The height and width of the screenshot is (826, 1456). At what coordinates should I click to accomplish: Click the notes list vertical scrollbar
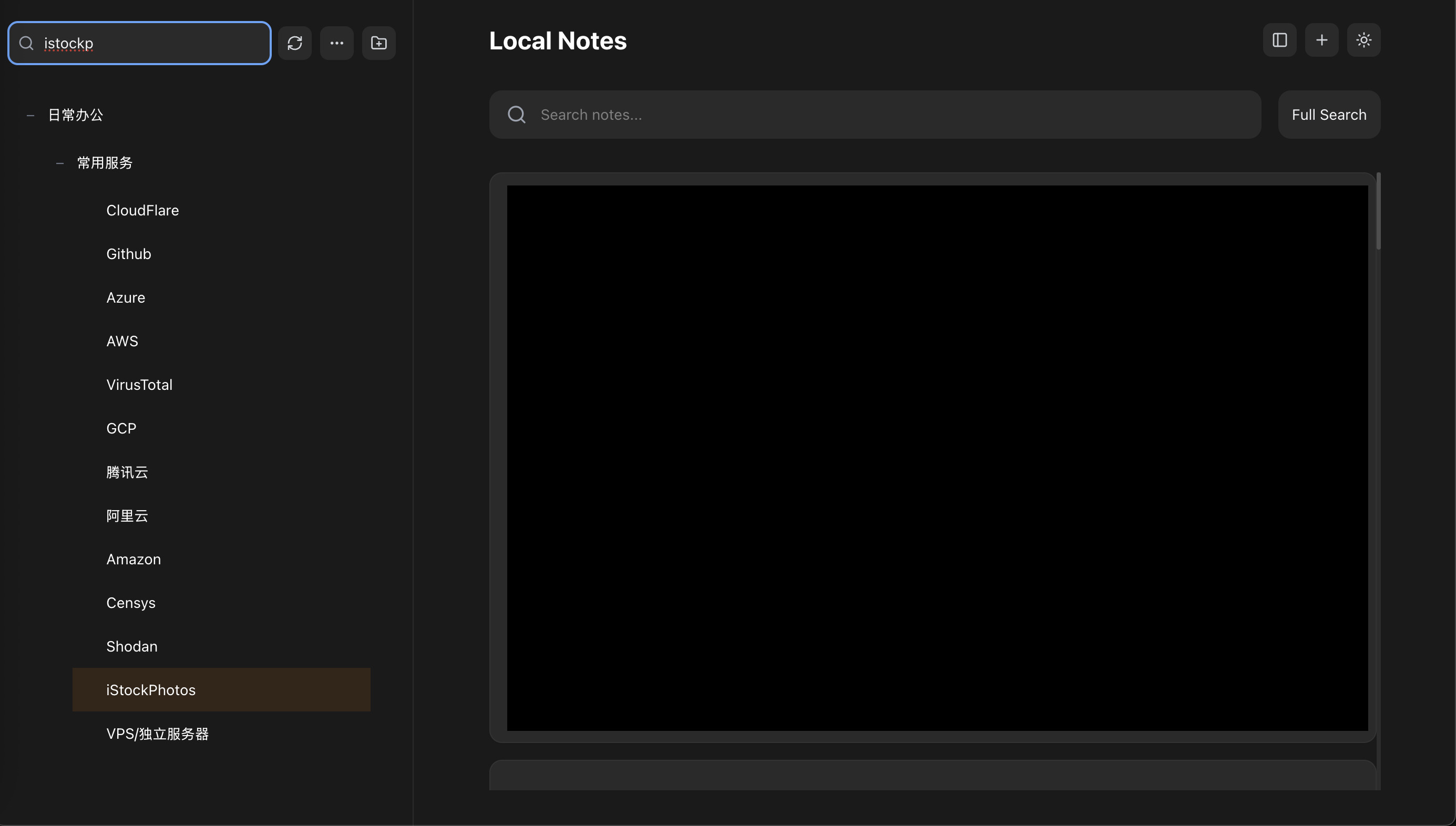(1378, 211)
